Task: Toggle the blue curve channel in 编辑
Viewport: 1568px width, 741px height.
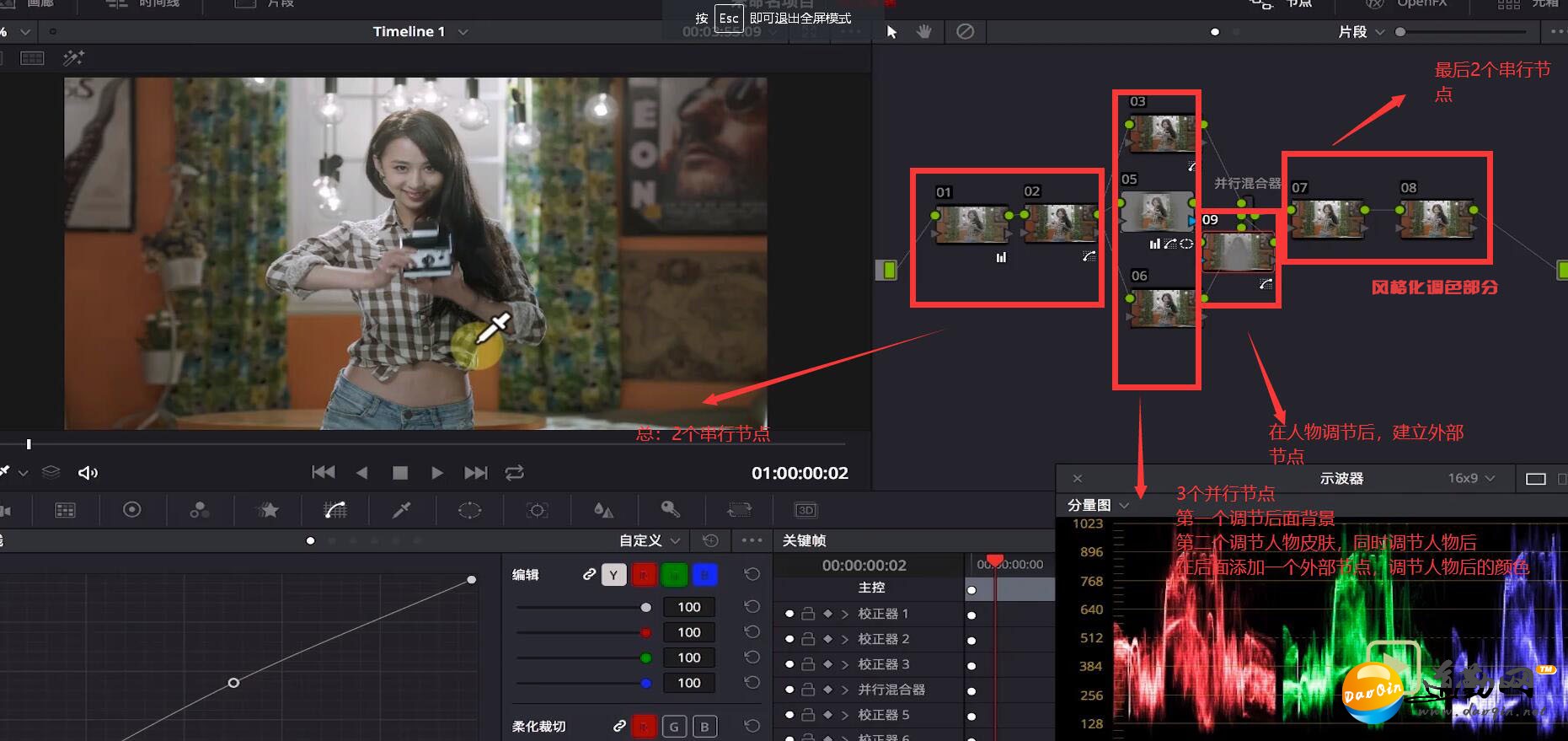Action: point(704,575)
